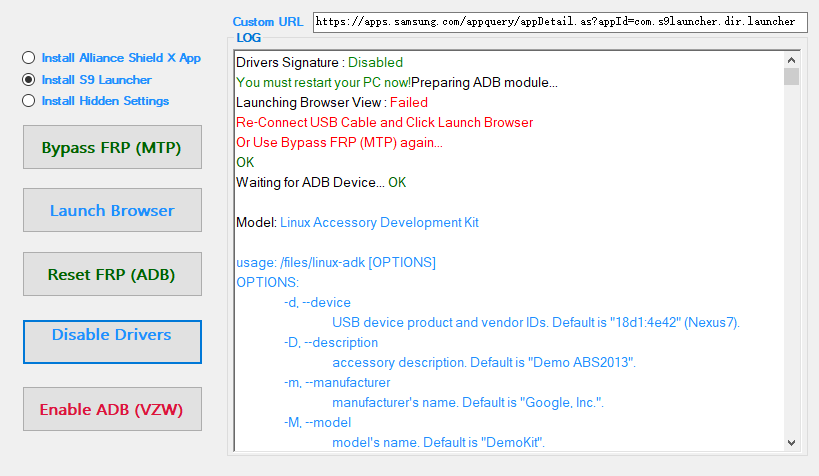
Task: Click 'You must restart your PC now!' text
Action: click(x=323, y=83)
